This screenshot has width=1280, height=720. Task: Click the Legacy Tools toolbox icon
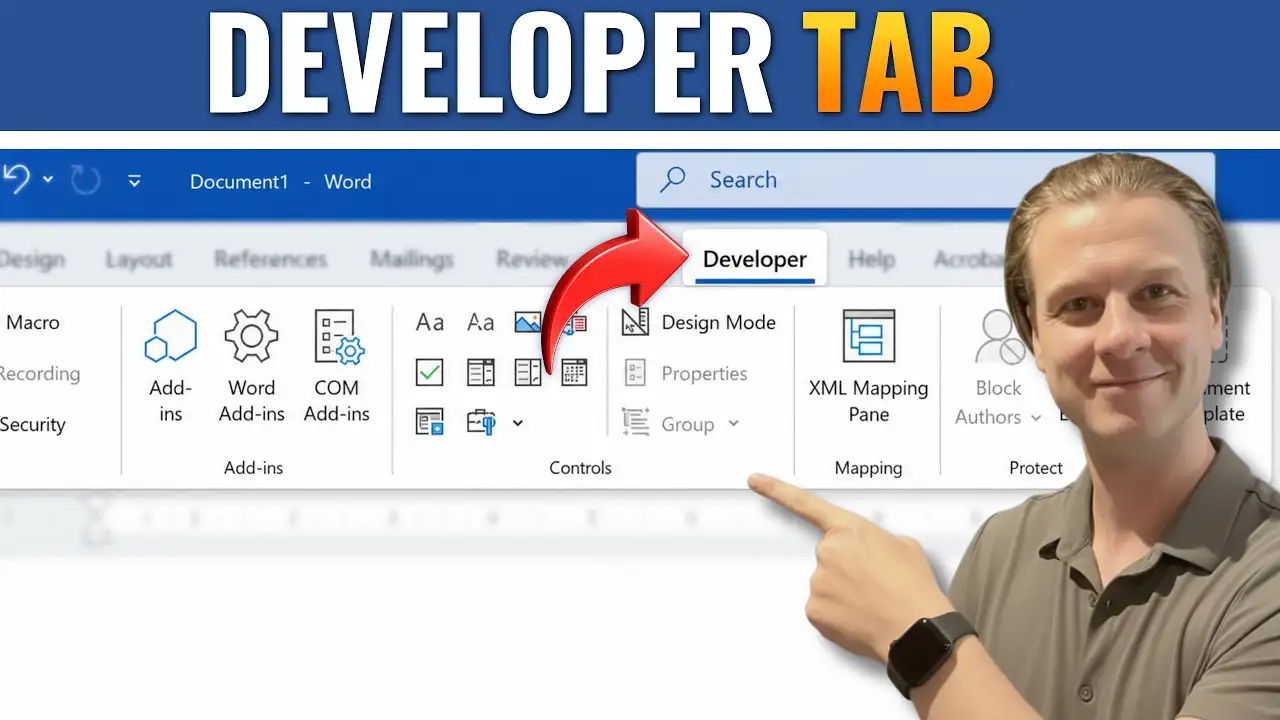482,423
